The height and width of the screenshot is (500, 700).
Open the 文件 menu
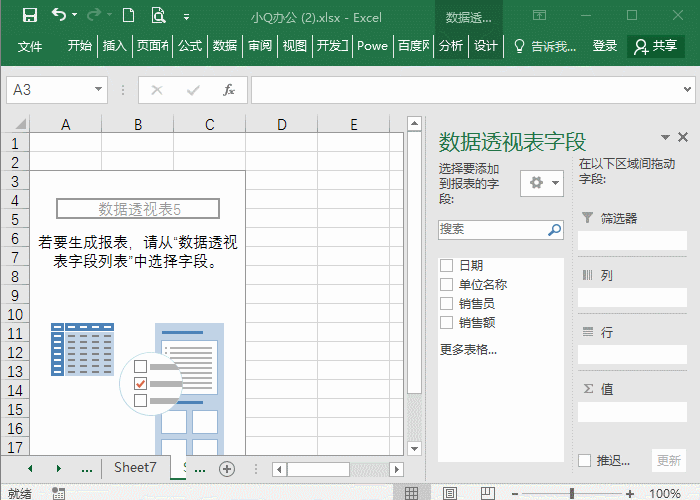[x=29, y=46]
